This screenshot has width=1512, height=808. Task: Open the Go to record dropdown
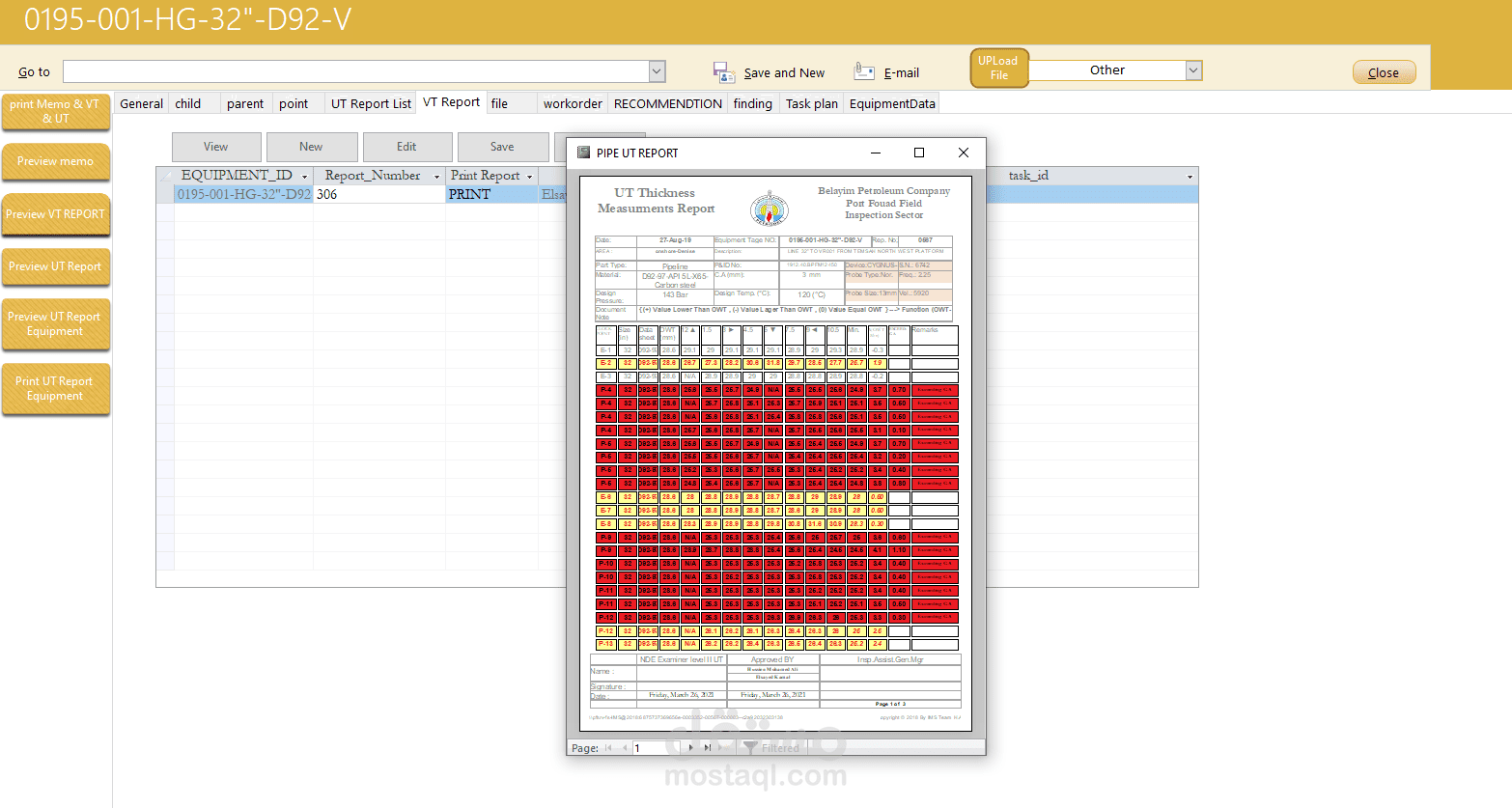pyautogui.click(x=657, y=70)
